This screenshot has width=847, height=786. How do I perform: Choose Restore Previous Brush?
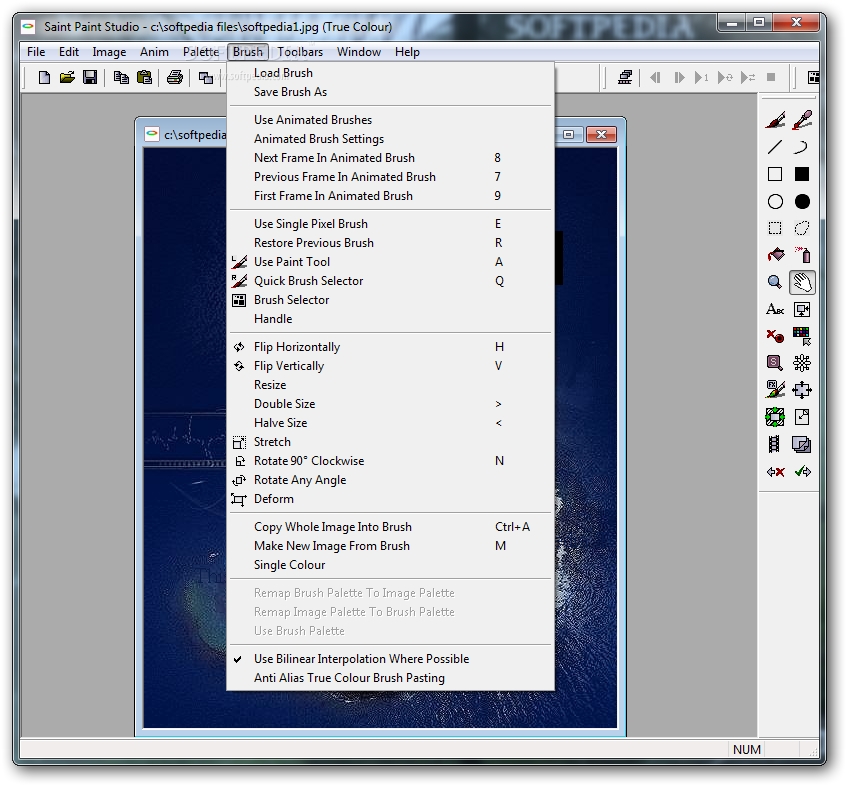point(390,242)
